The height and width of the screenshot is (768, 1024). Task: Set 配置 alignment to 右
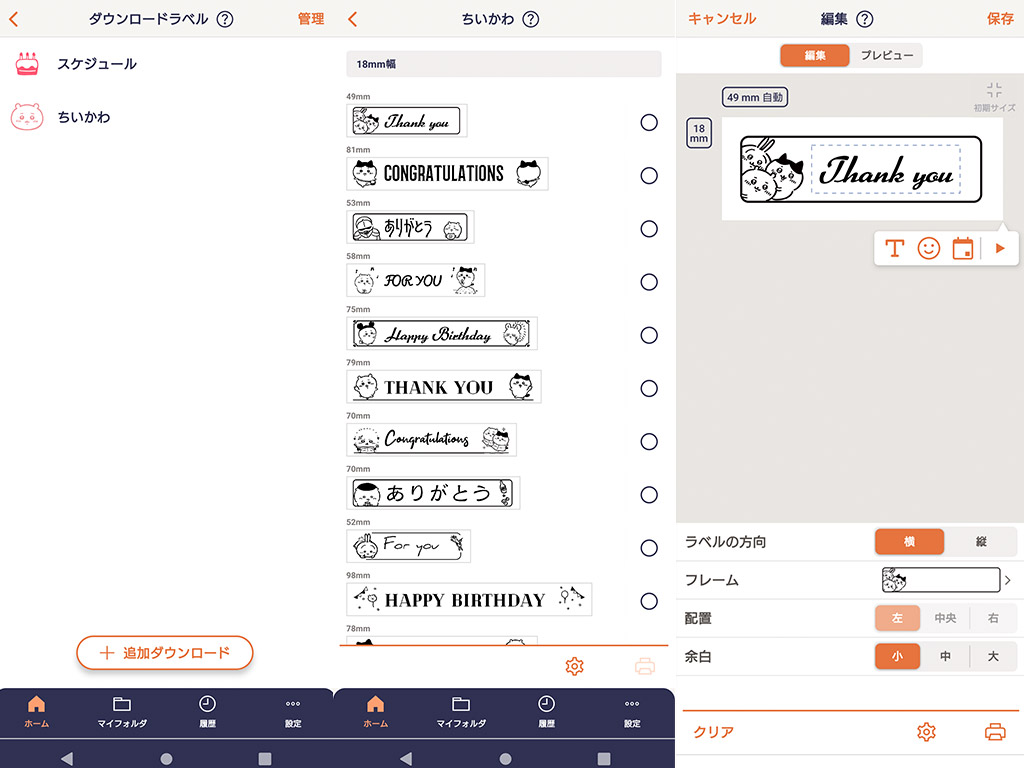pyautogui.click(x=993, y=618)
